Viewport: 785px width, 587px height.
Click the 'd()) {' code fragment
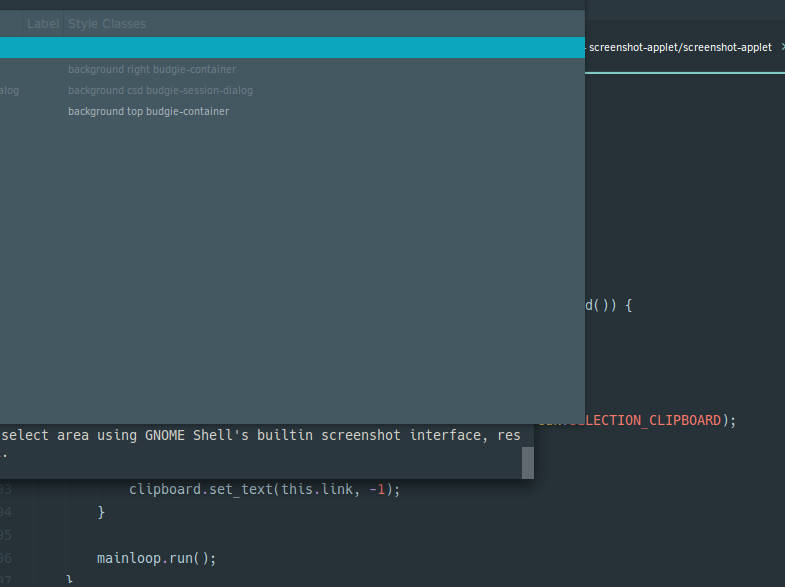coord(609,305)
